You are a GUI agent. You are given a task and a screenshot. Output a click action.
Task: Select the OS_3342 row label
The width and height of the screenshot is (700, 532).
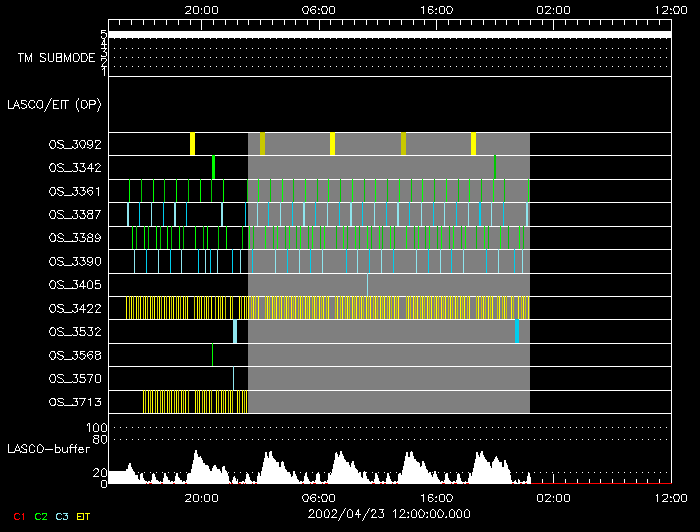point(75,168)
